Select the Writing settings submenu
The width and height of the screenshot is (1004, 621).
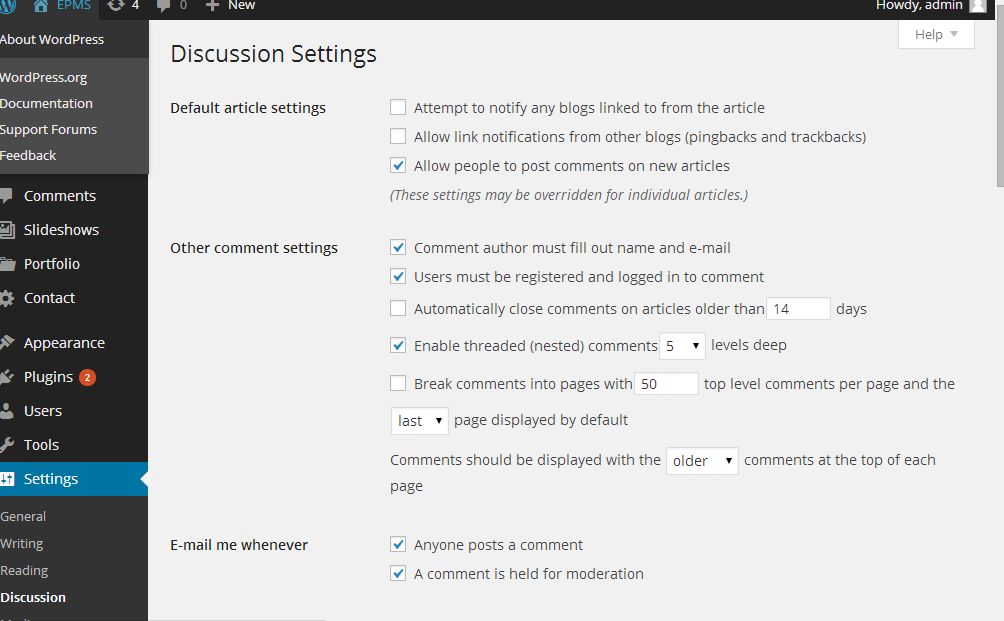click(22, 544)
